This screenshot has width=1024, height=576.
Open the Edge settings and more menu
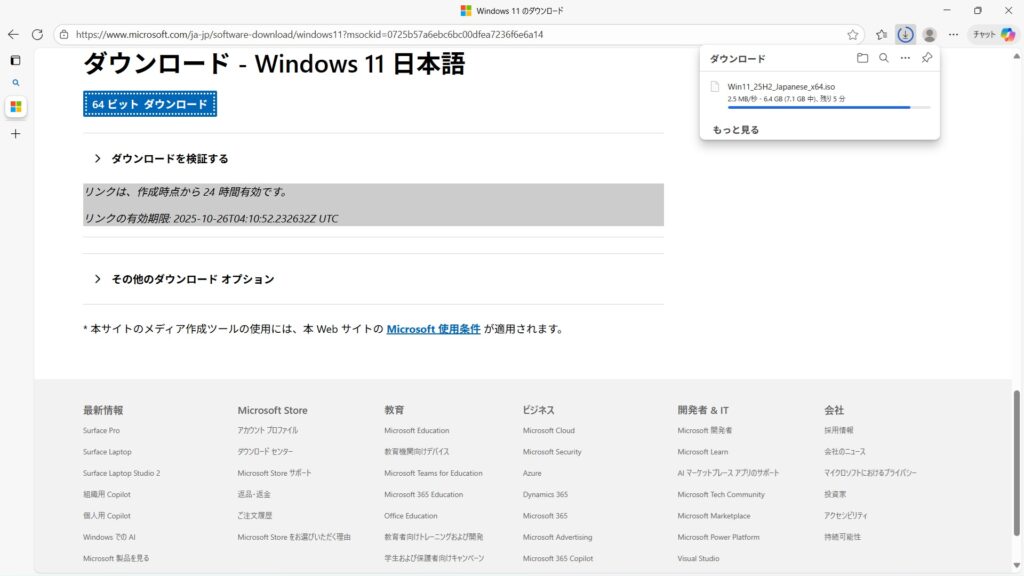tap(953, 34)
